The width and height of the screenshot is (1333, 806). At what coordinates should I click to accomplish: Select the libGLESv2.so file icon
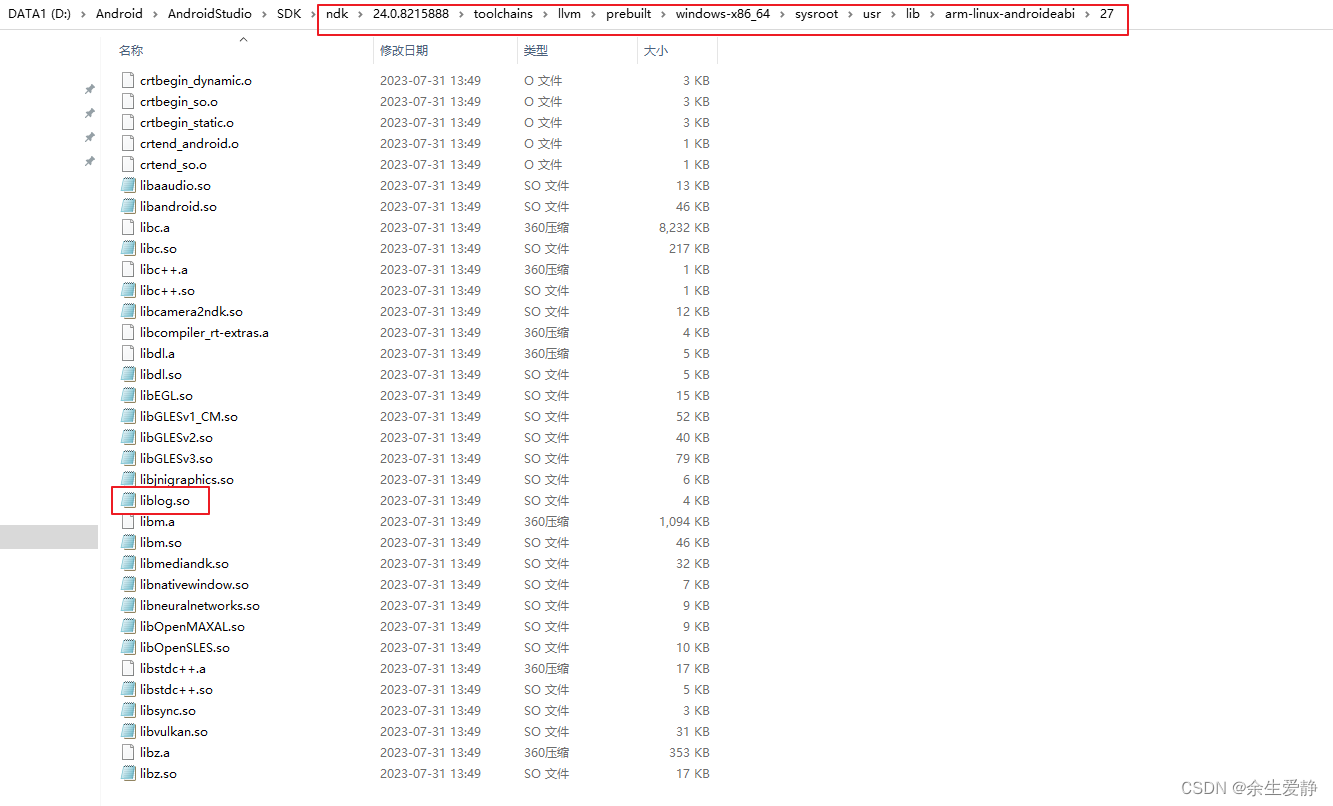[127, 437]
